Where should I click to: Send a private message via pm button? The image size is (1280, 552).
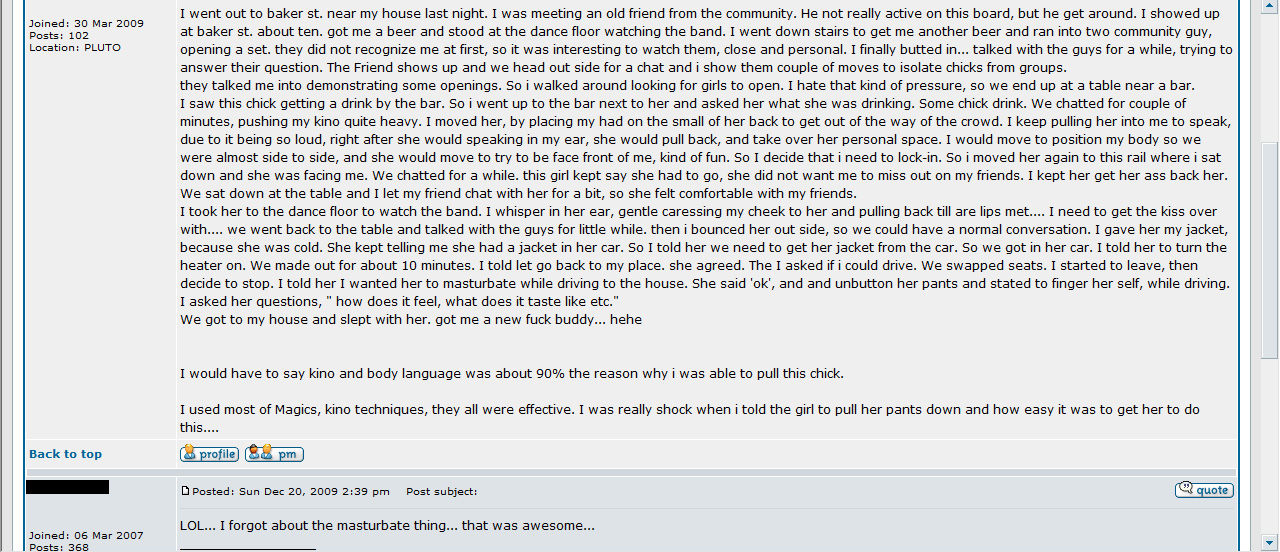(x=274, y=454)
